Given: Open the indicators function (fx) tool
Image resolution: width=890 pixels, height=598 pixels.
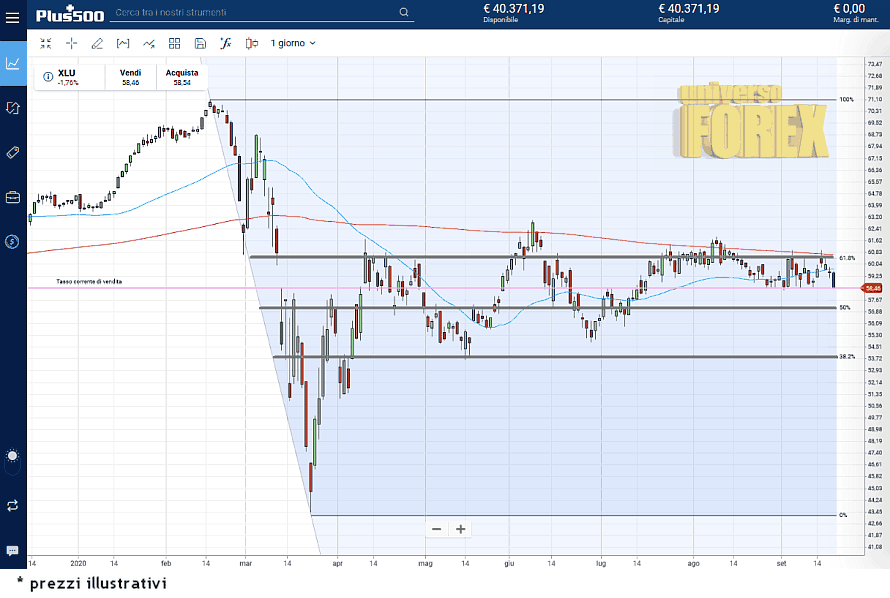Looking at the screenshot, I should coord(226,43).
